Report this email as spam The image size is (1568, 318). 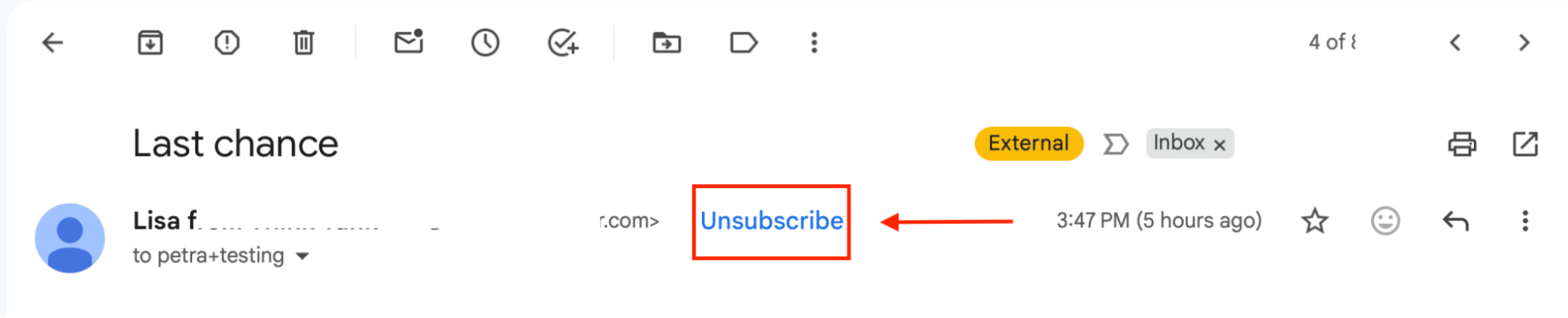click(x=227, y=42)
